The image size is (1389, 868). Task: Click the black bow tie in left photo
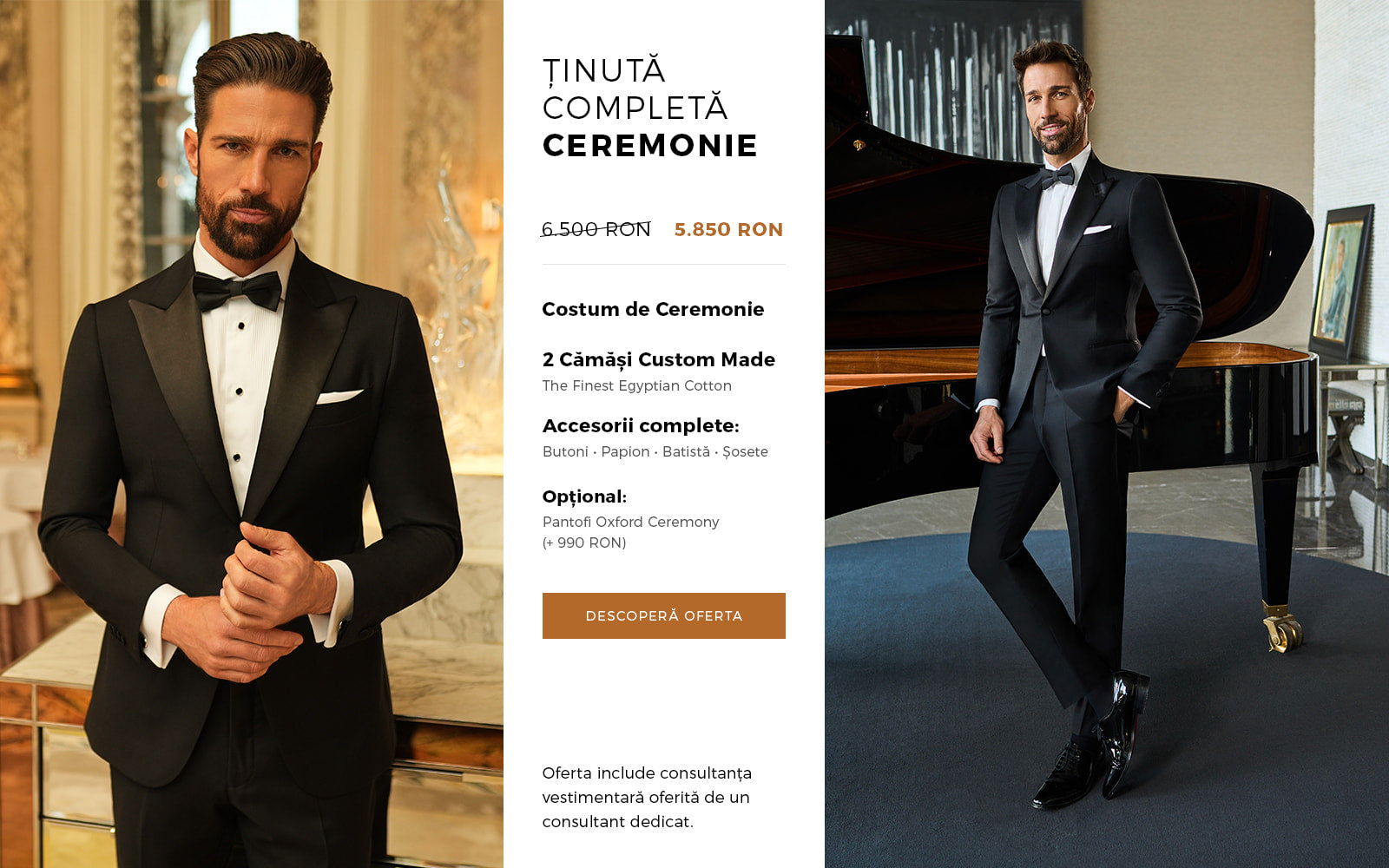click(237, 291)
